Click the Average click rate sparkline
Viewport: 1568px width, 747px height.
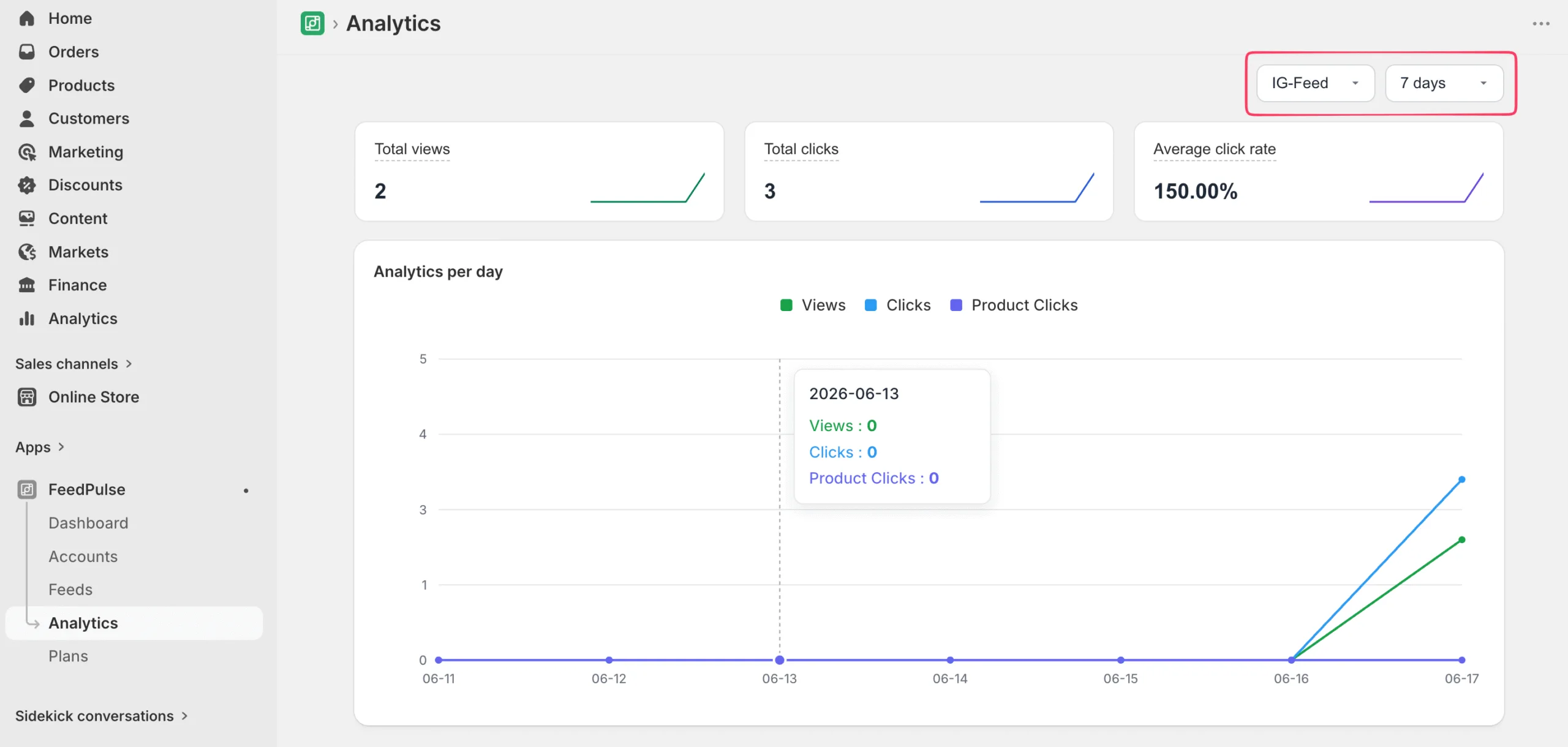click(1427, 187)
